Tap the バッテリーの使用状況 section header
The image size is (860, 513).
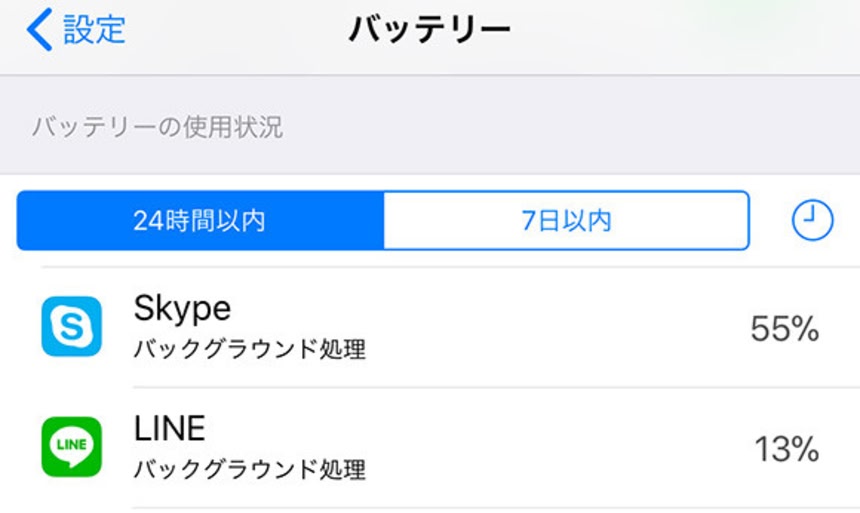point(157,128)
